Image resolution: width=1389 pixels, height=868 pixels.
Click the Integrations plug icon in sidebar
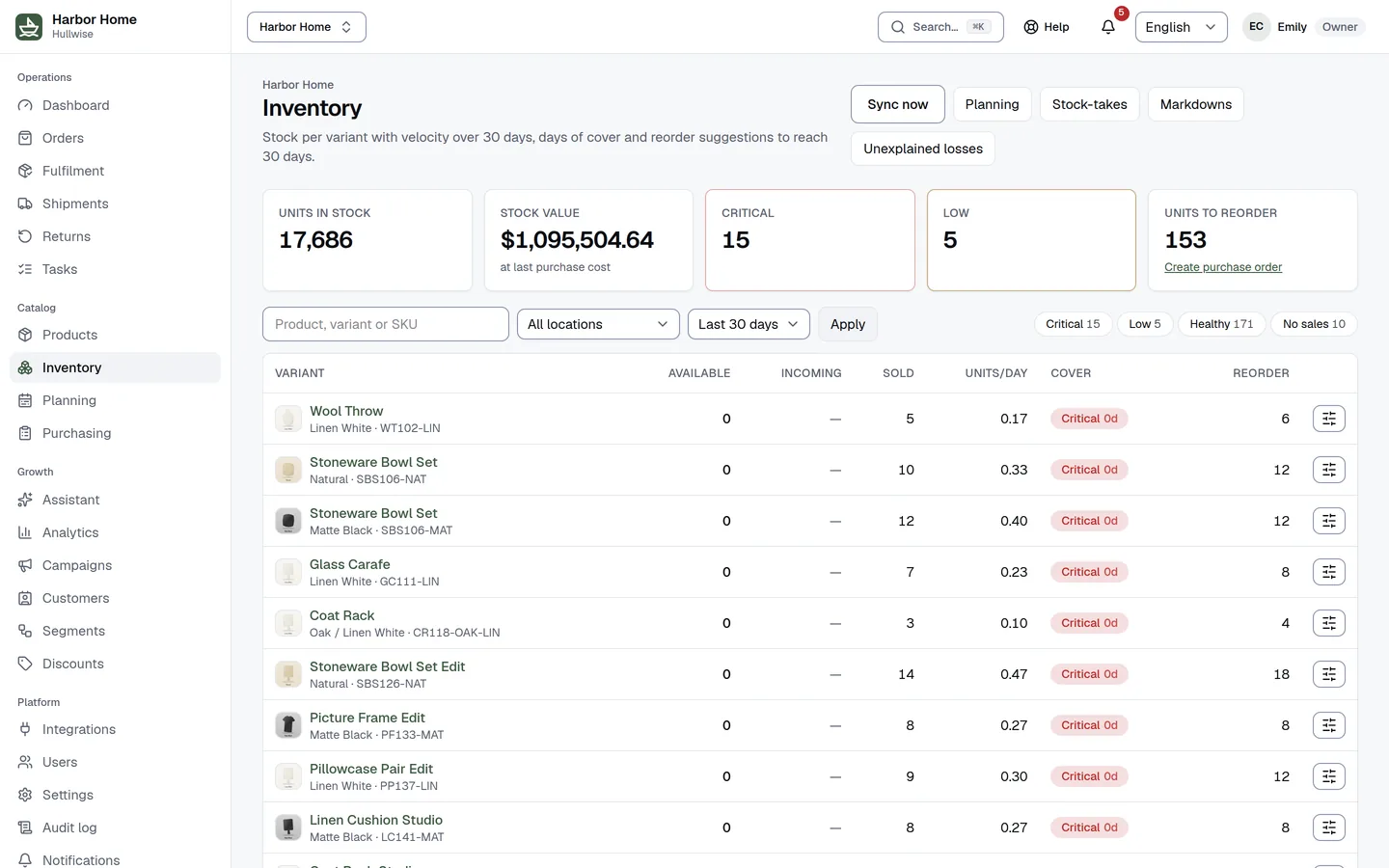click(25, 729)
